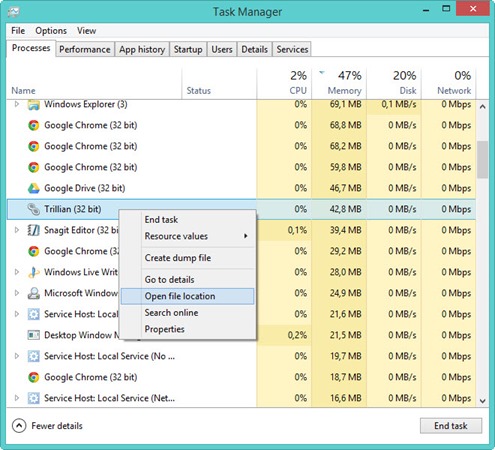This screenshot has height=450, width=495.
Task: Open the Resource values submenu
Action: click(188, 236)
